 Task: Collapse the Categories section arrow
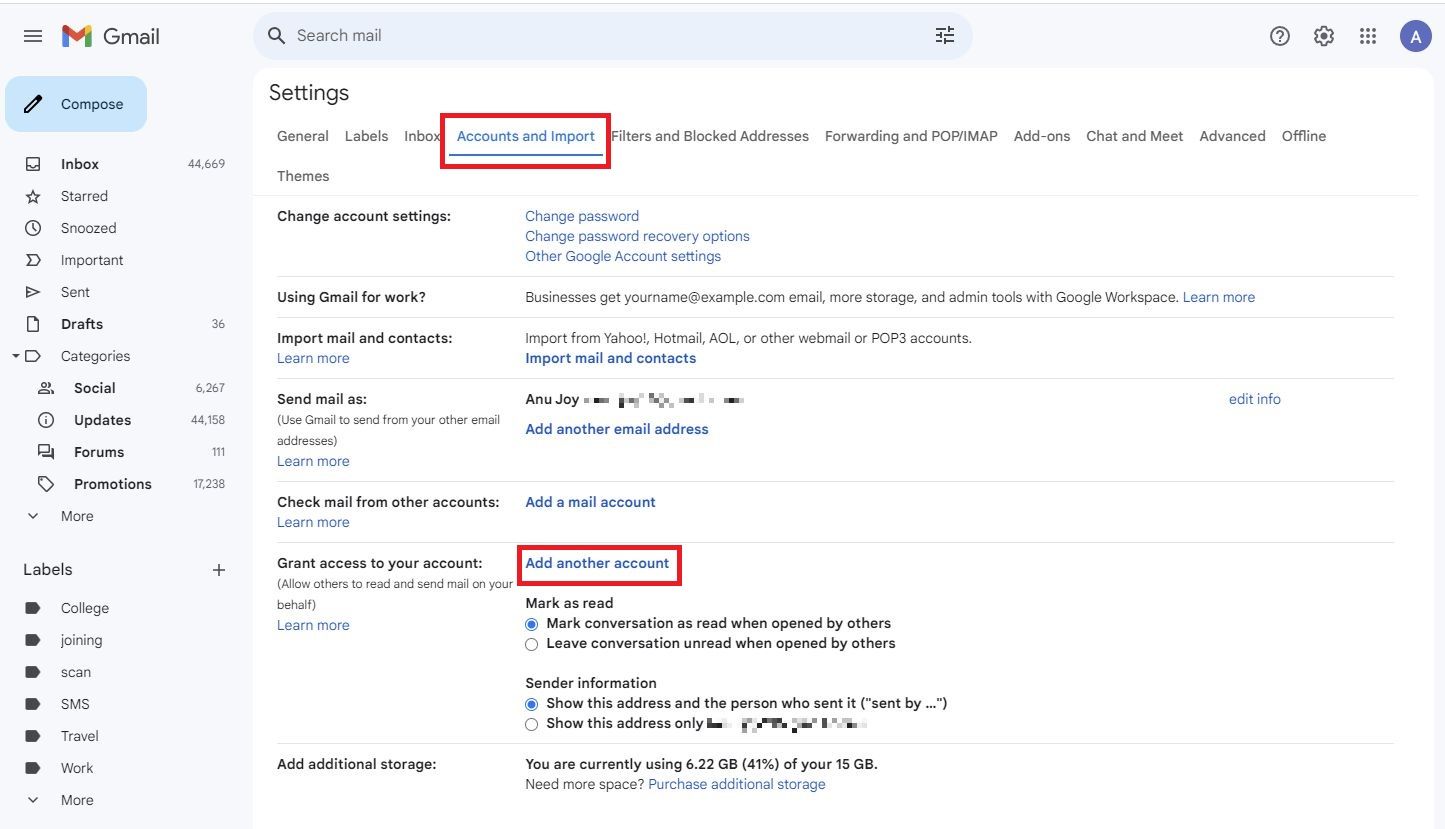[16, 356]
